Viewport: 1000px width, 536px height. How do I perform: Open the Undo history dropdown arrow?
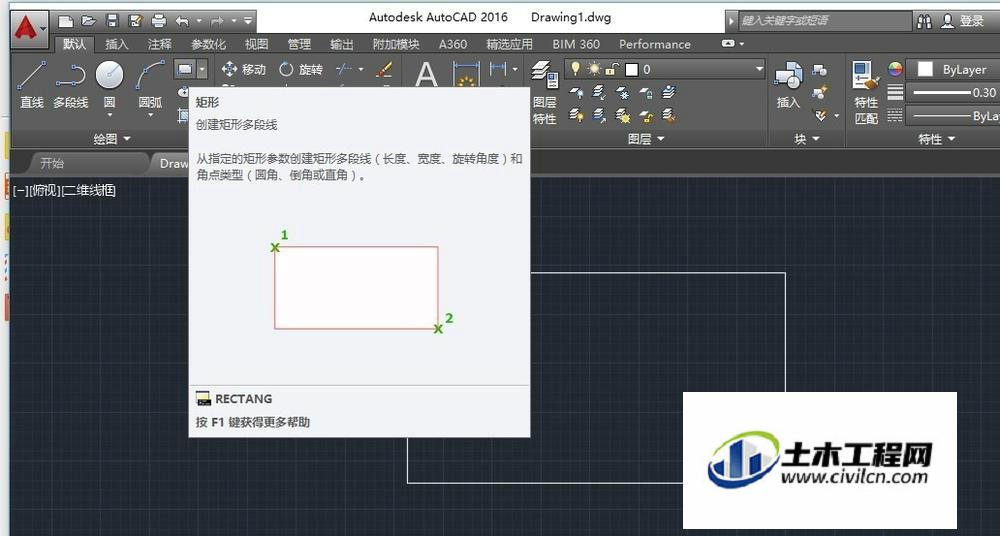pos(199,21)
